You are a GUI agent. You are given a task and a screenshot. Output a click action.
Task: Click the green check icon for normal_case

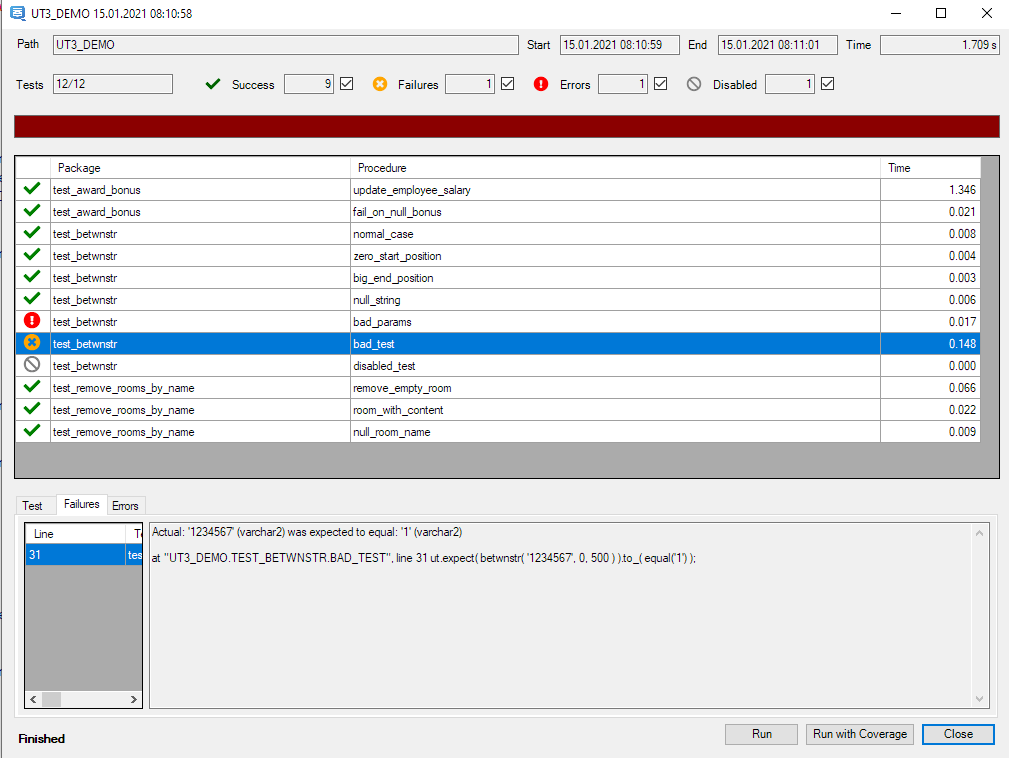[x=32, y=232]
